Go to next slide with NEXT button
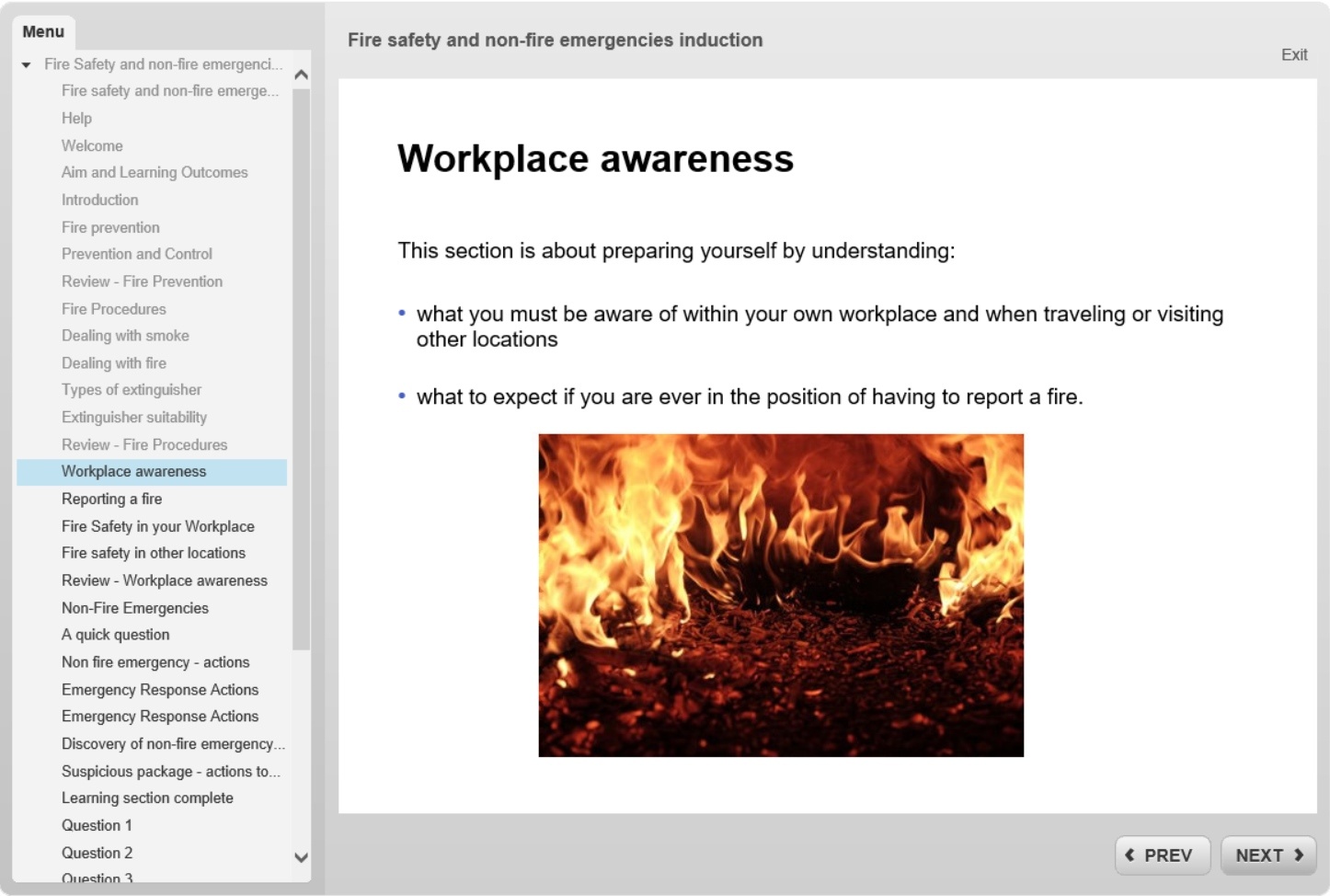1330x896 pixels. coord(1268,856)
